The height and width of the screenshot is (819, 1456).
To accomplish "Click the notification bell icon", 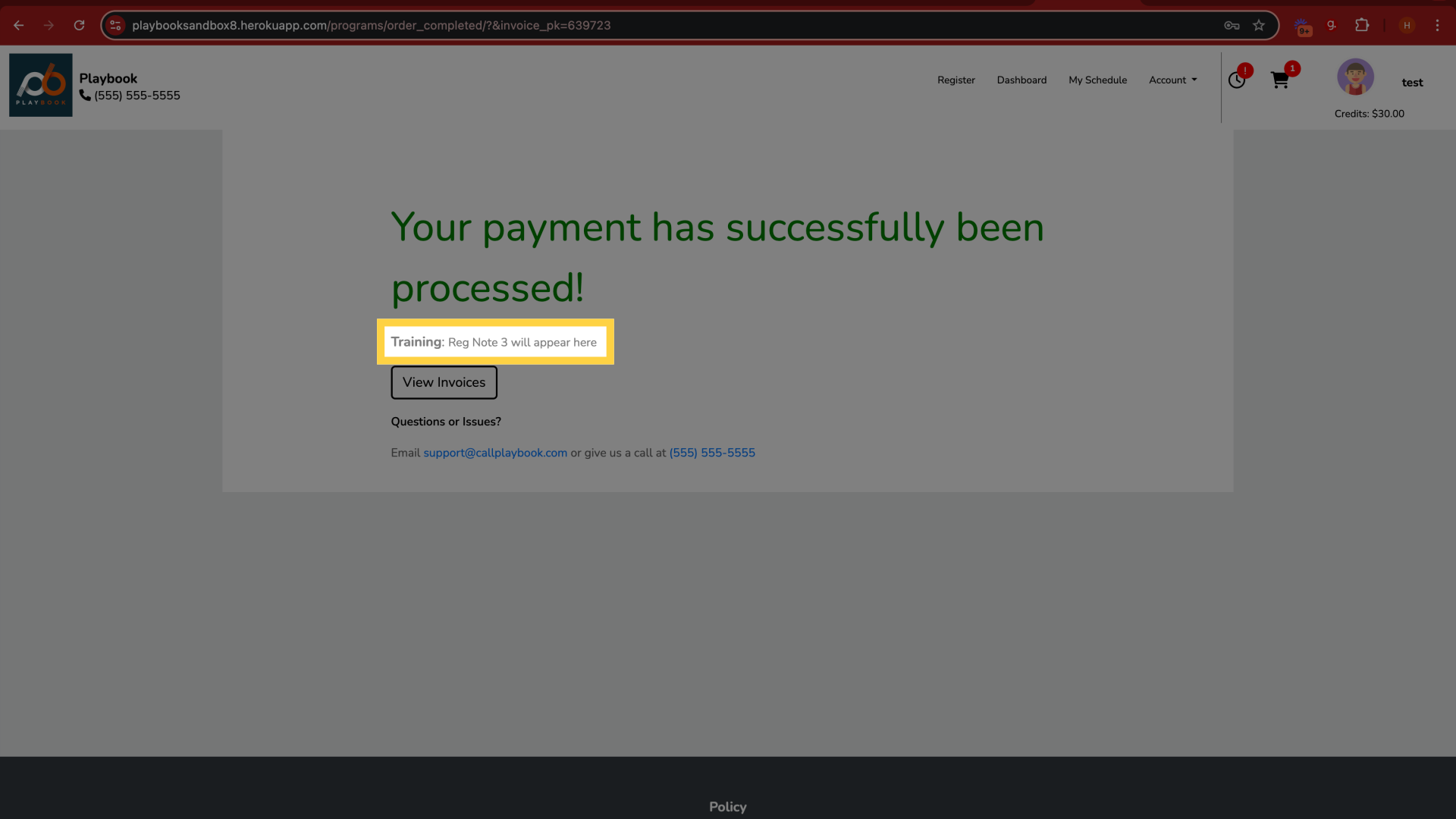I will tap(1237, 80).
